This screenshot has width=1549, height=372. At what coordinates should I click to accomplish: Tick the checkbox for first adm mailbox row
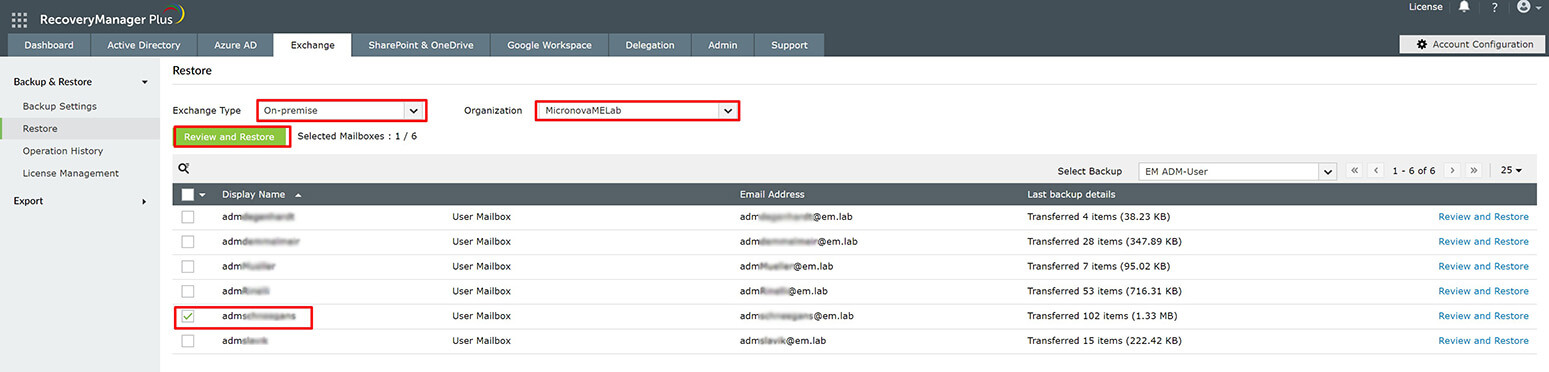[188, 216]
